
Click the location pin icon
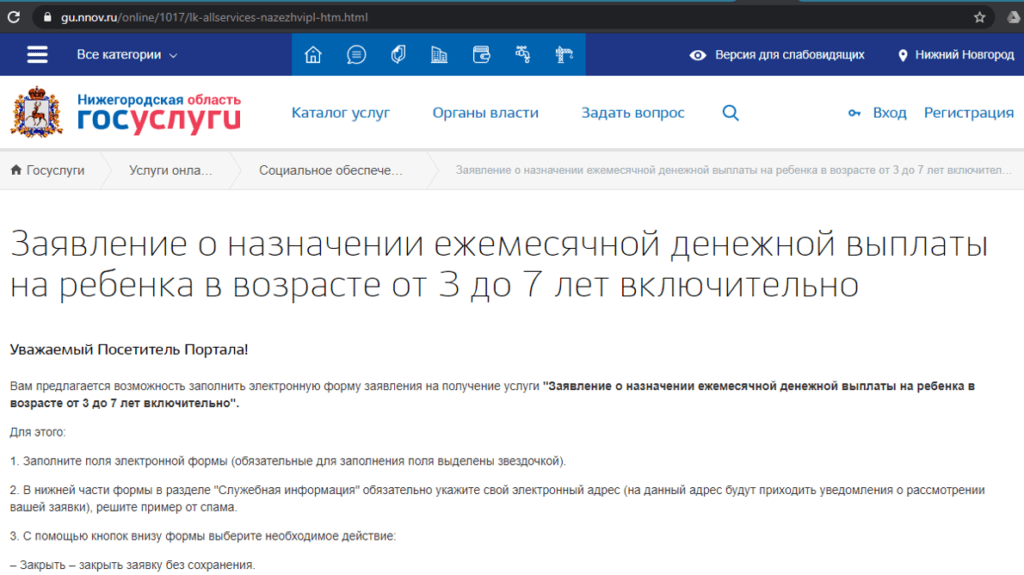903,56
